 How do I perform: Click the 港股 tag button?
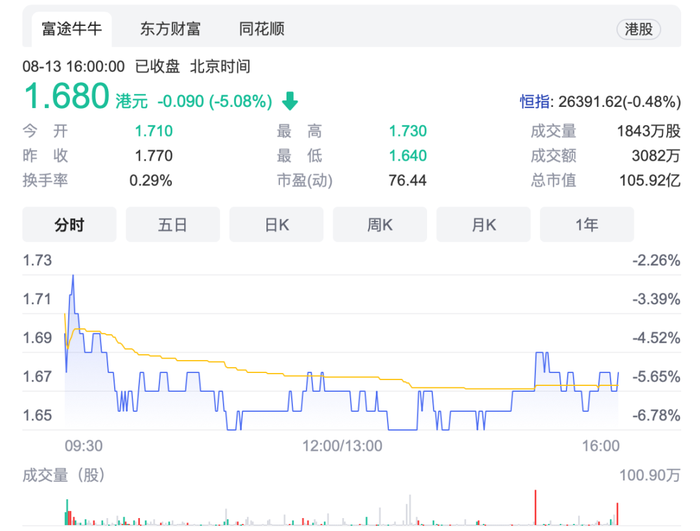point(638,29)
